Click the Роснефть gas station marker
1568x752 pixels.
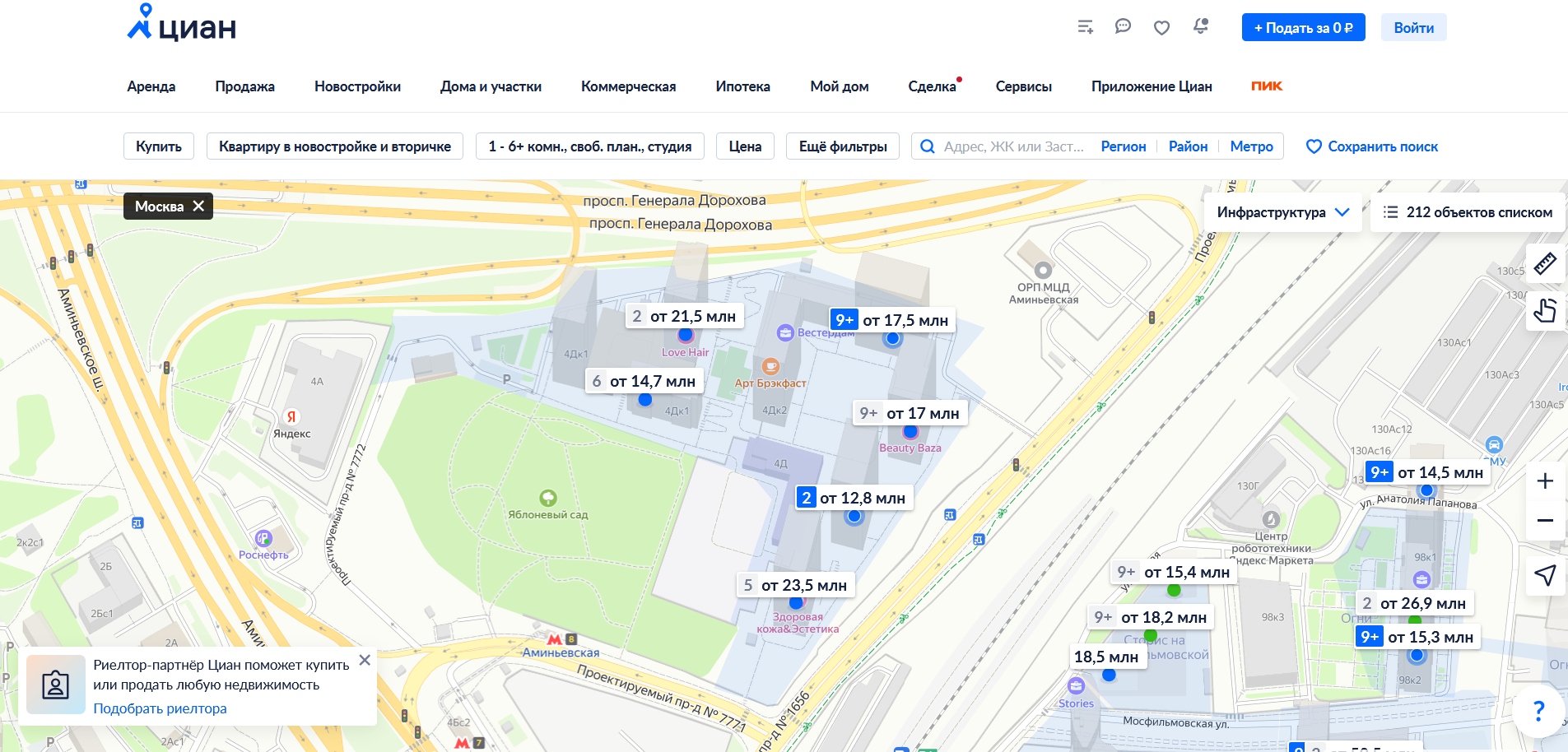pos(263,538)
